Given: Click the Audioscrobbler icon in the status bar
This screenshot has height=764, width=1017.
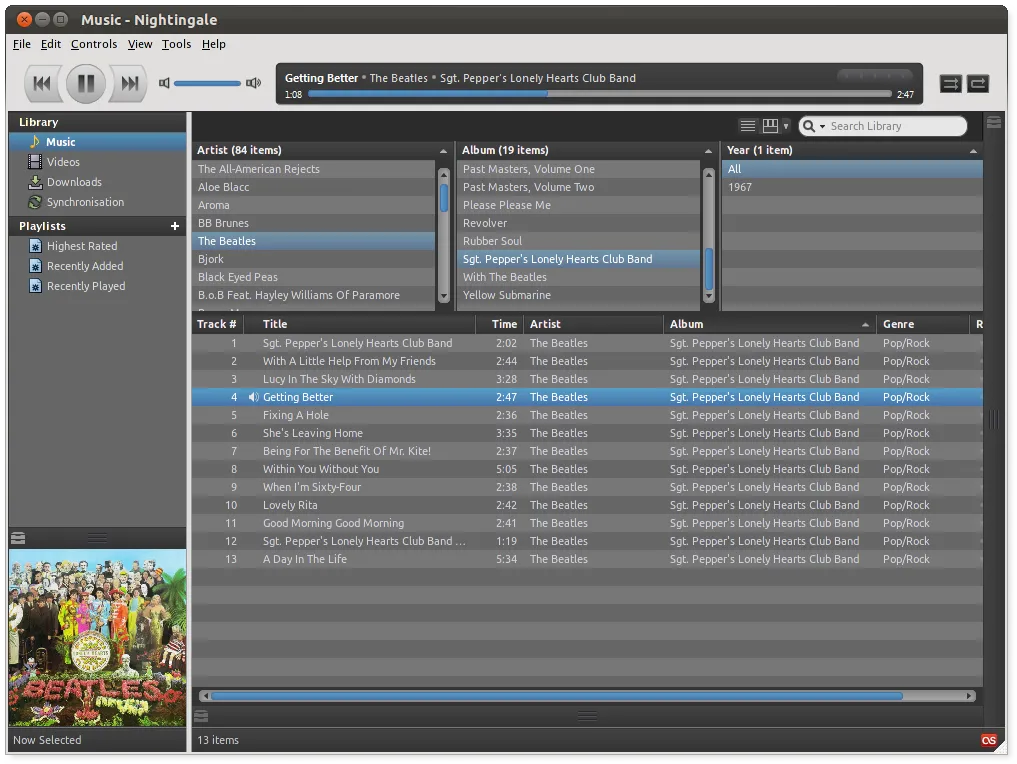Looking at the screenshot, I should point(988,740).
